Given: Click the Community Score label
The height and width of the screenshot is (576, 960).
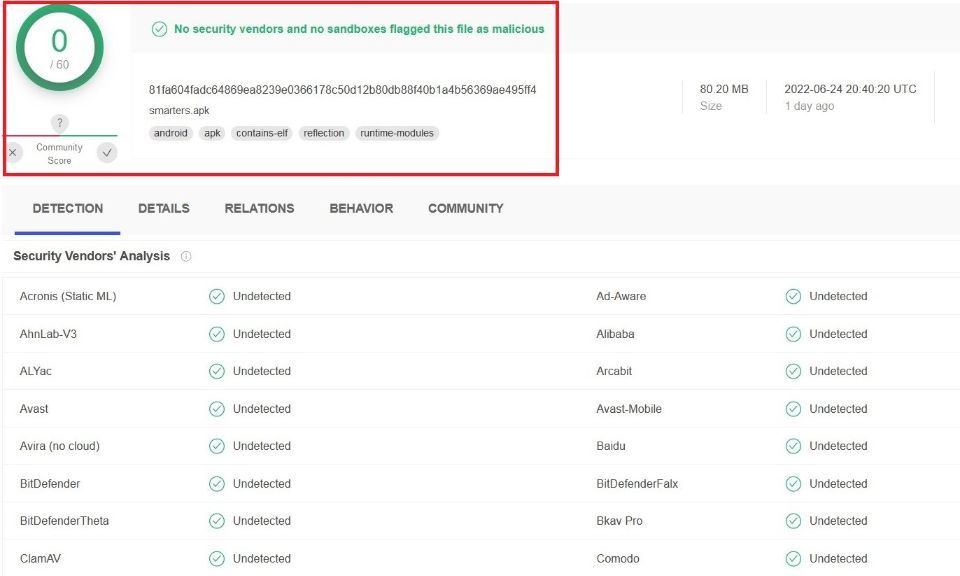Looking at the screenshot, I should tap(59, 154).
